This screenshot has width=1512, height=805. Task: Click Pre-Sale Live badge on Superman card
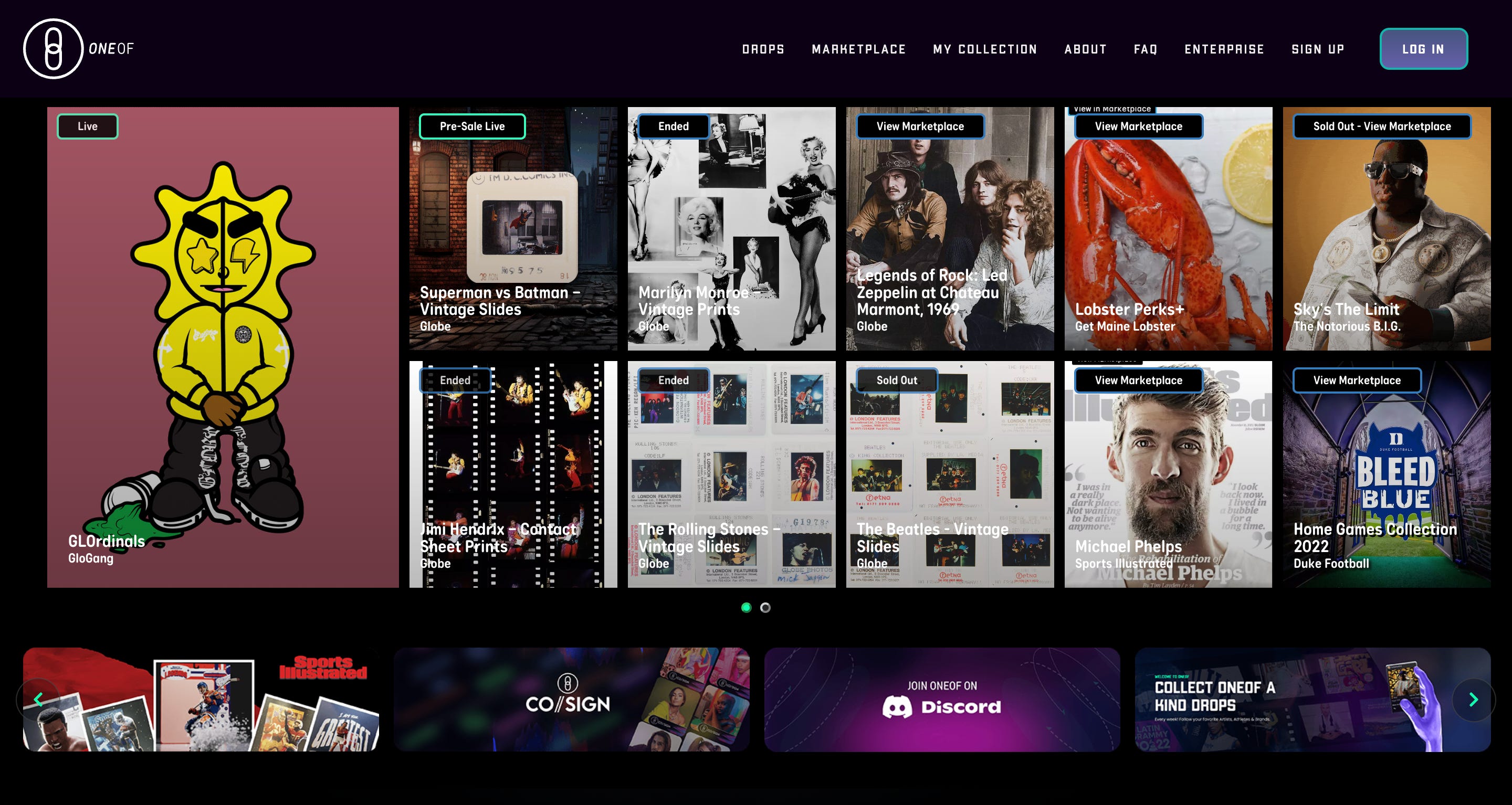click(x=472, y=126)
